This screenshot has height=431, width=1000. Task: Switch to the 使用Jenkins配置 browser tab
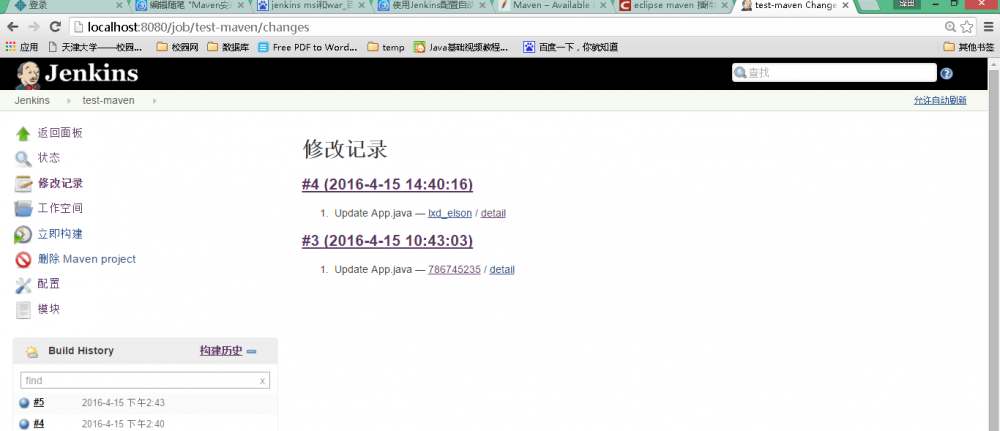[x=432, y=6]
